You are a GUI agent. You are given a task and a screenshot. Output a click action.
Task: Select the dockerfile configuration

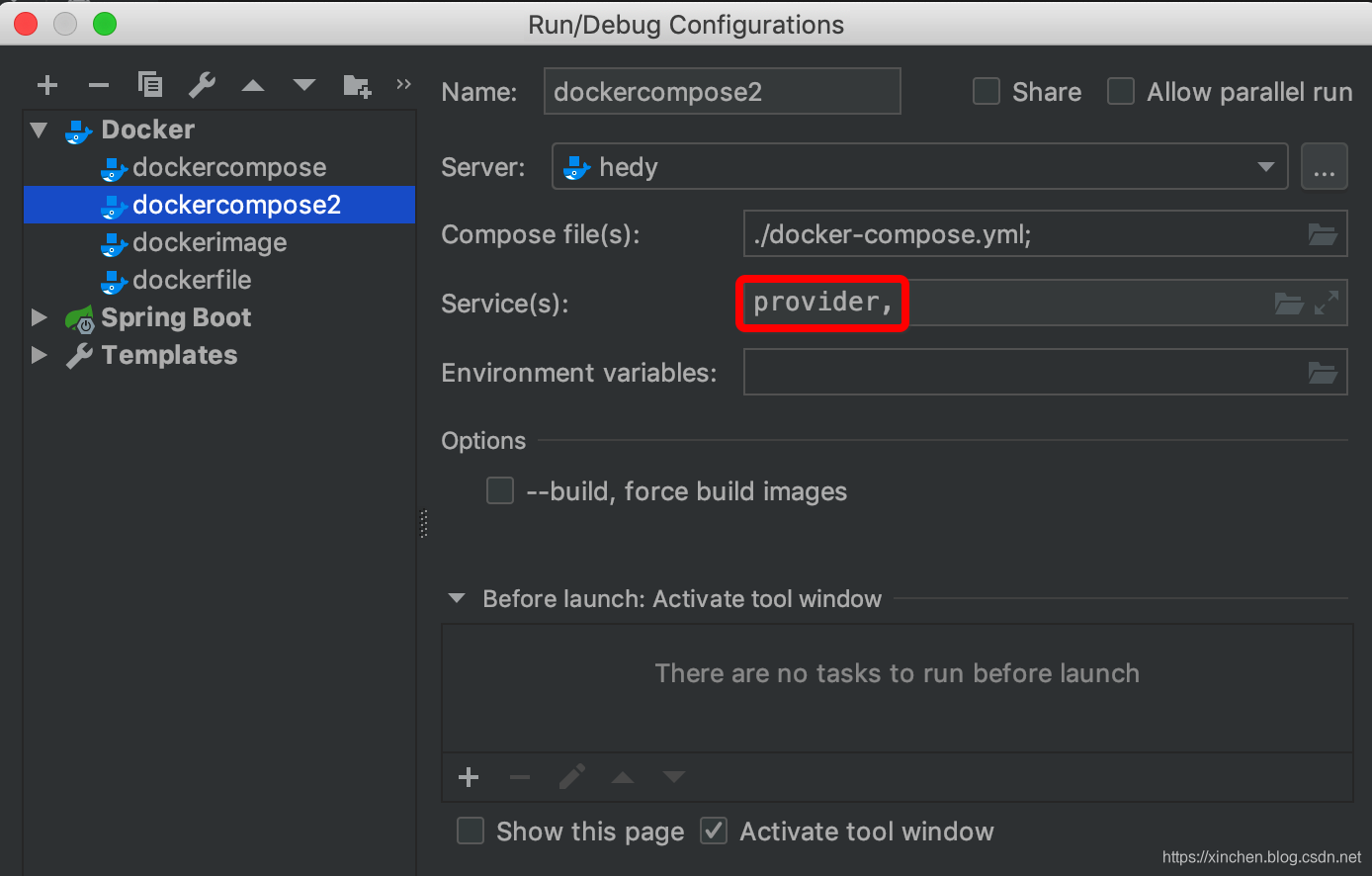click(x=192, y=280)
